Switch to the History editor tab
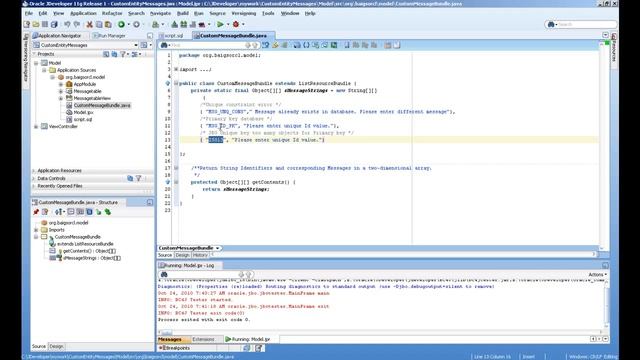This screenshot has height=360, width=640. (x=200, y=255)
